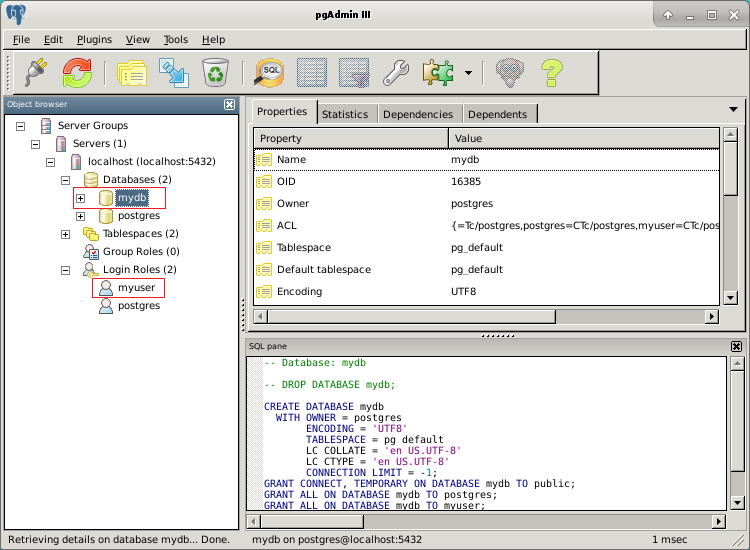The height and width of the screenshot is (550, 750).
Task: Click the postgres login role icon
Action: click(106, 306)
